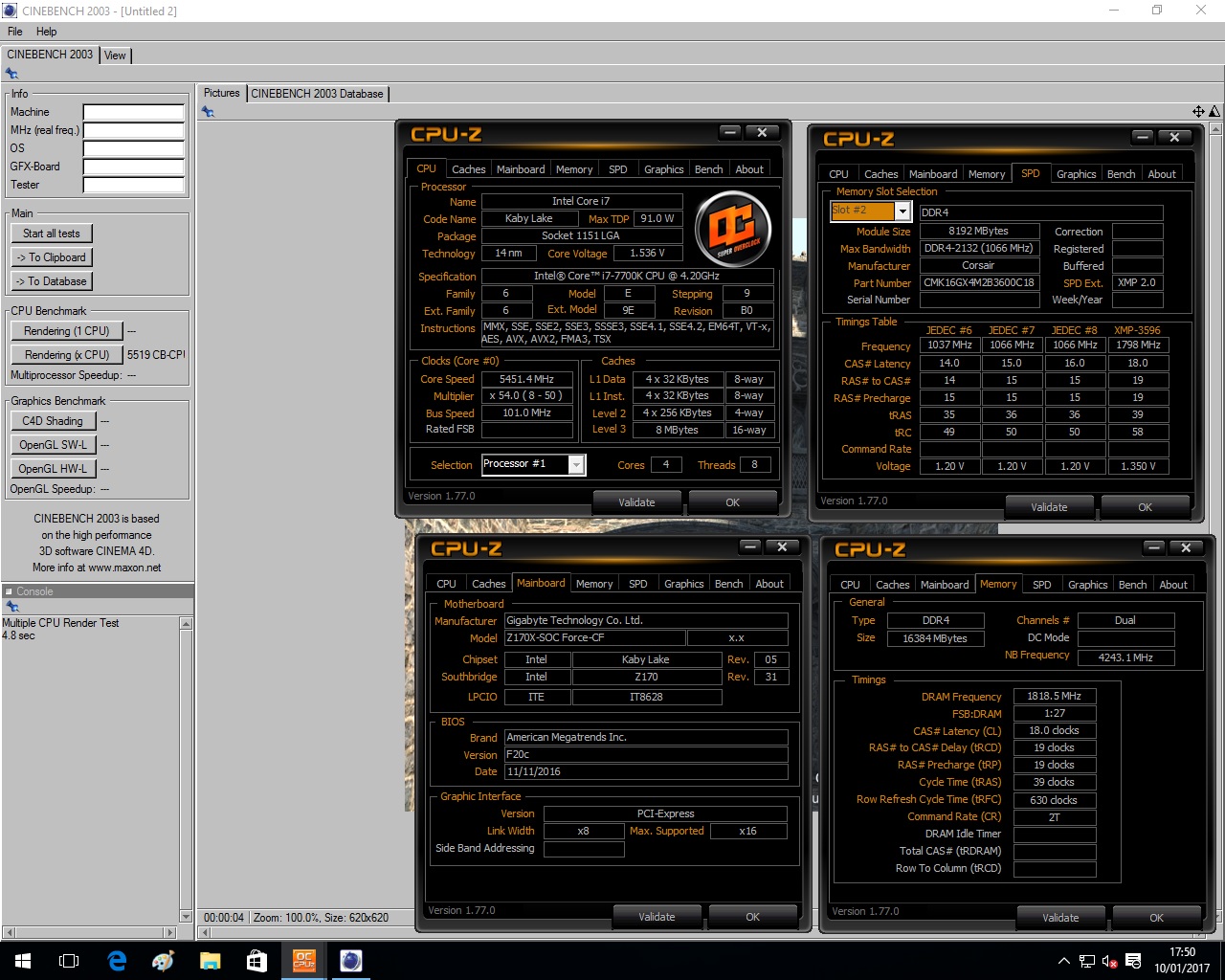Open Caches tab in the CPU window of CPU-Z

[468, 169]
